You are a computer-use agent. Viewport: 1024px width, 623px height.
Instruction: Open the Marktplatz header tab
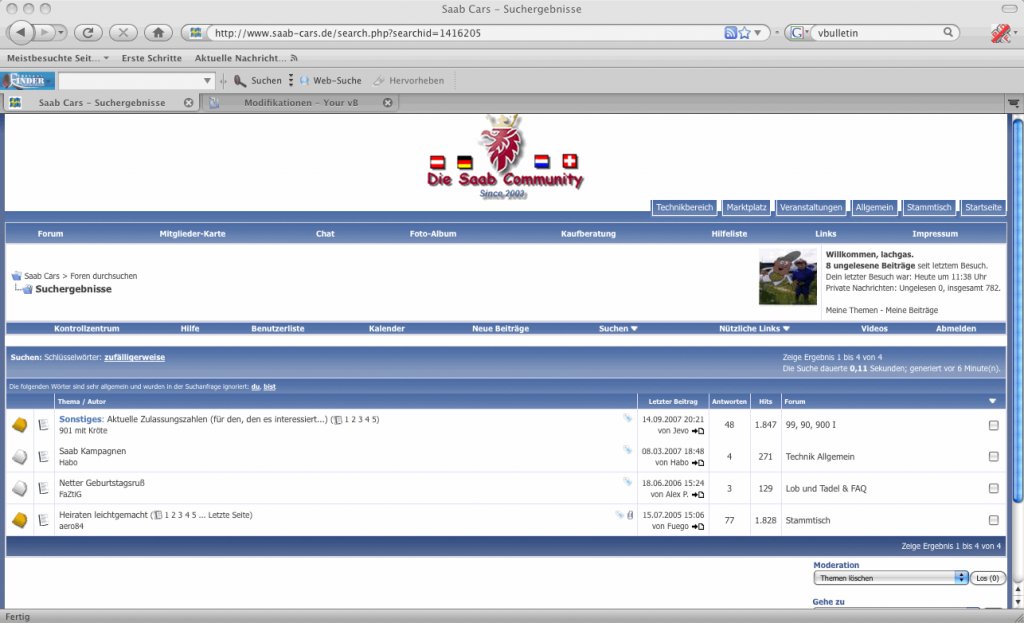coord(746,207)
